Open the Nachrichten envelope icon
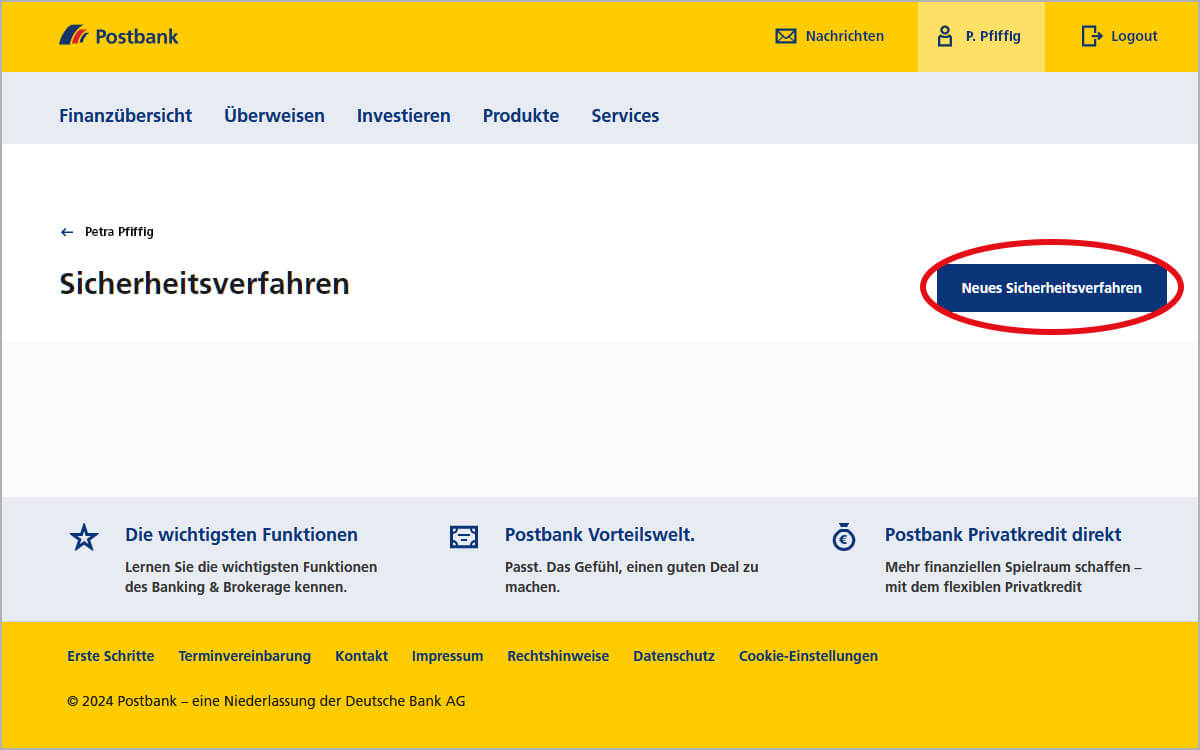 pyautogui.click(x=785, y=36)
